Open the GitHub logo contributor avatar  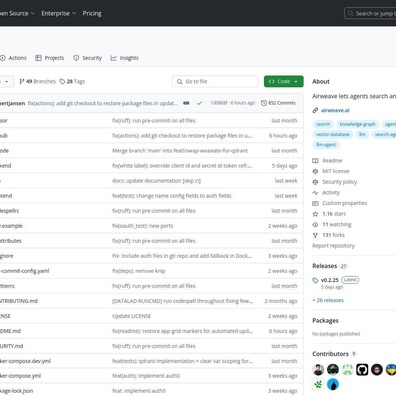point(362,370)
